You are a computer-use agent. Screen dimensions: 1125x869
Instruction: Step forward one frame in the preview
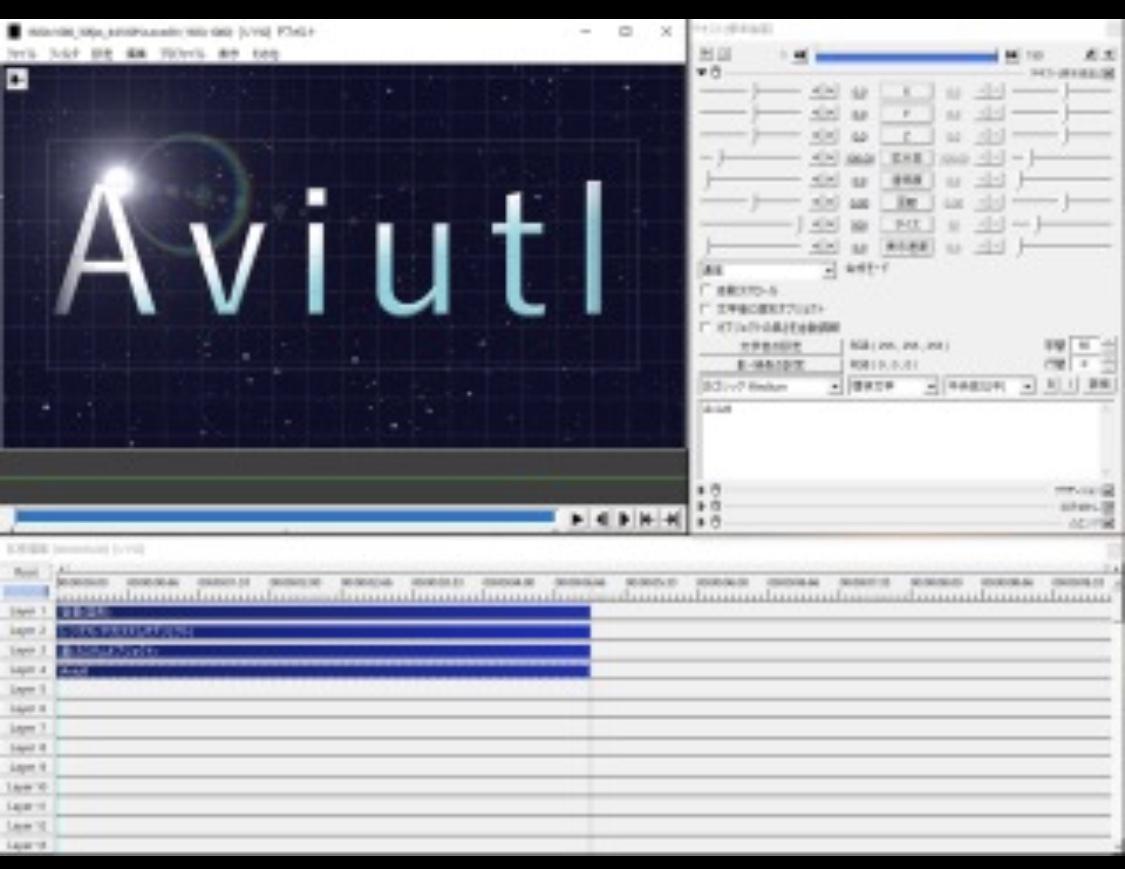pyautogui.click(x=624, y=519)
